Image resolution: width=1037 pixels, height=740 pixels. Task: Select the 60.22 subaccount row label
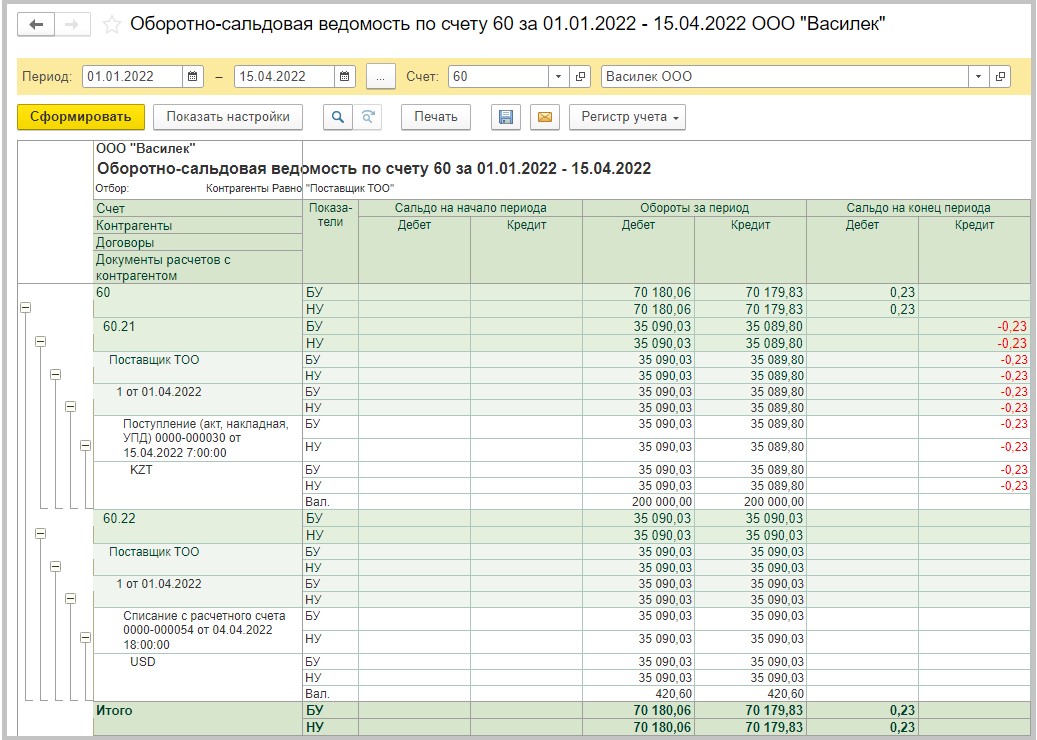119,518
